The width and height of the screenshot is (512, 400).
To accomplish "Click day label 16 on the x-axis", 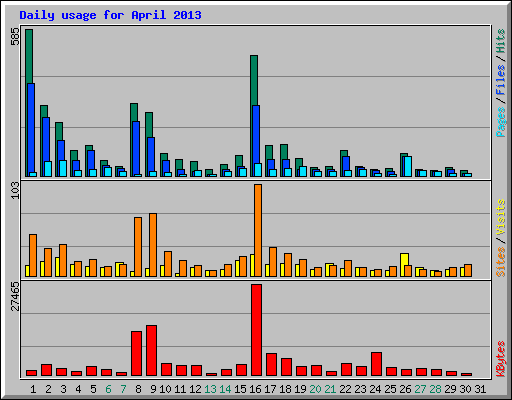I will pyautogui.click(x=255, y=389).
